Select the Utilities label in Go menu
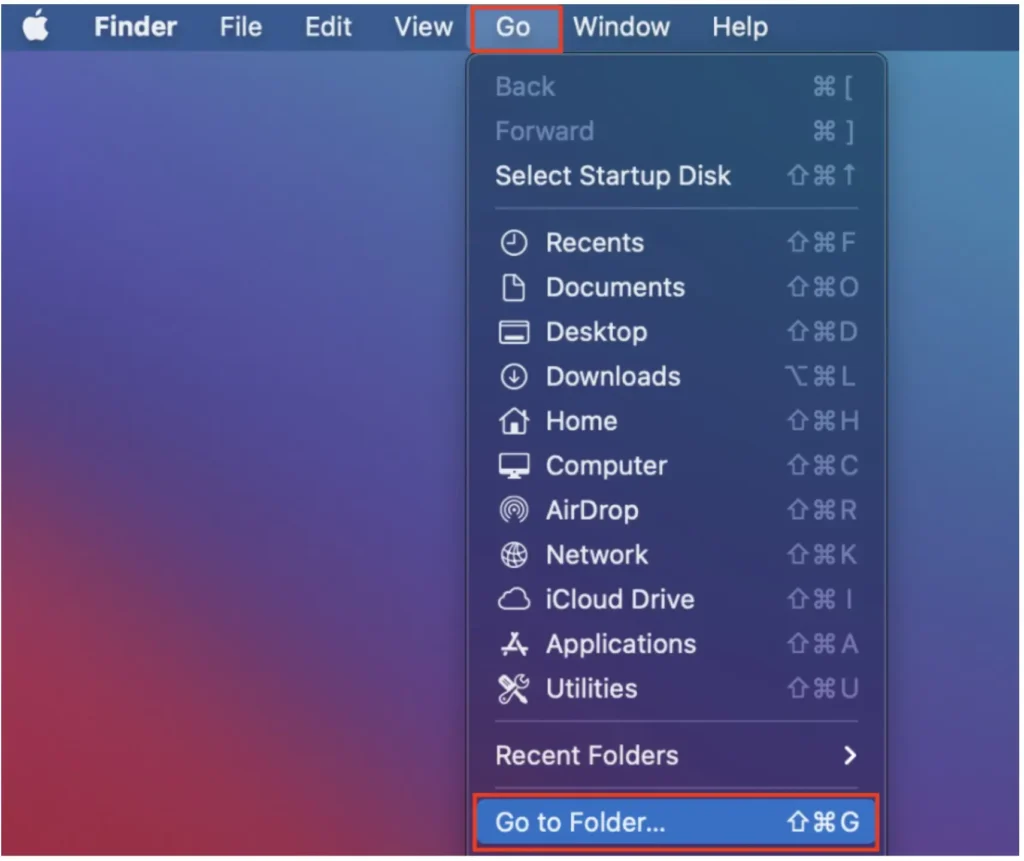Screen dimensions: 1024x861 (x=591, y=689)
